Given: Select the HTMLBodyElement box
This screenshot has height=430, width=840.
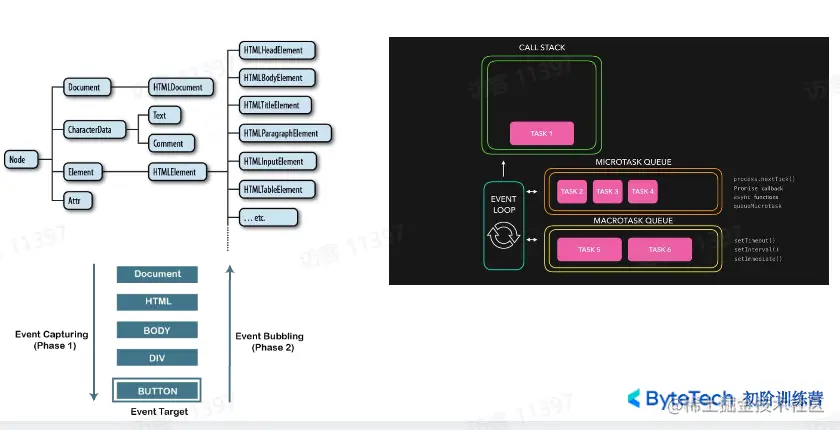Looking at the screenshot, I should coord(277,78).
